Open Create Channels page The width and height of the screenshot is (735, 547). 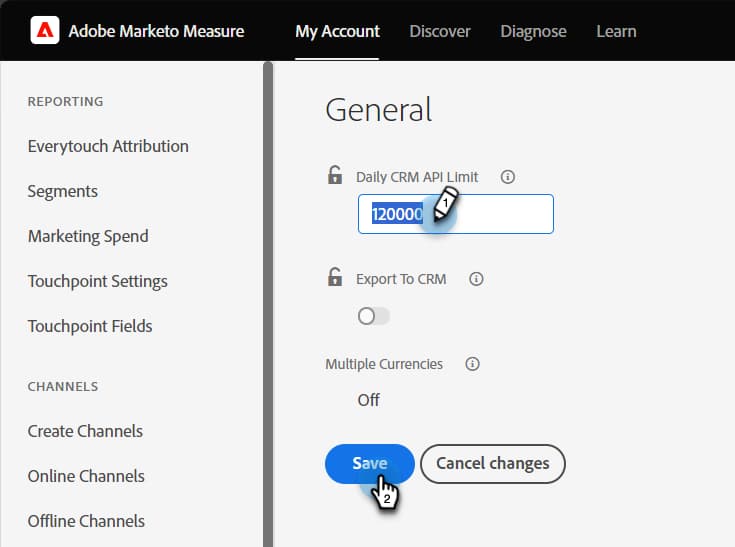(x=85, y=431)
